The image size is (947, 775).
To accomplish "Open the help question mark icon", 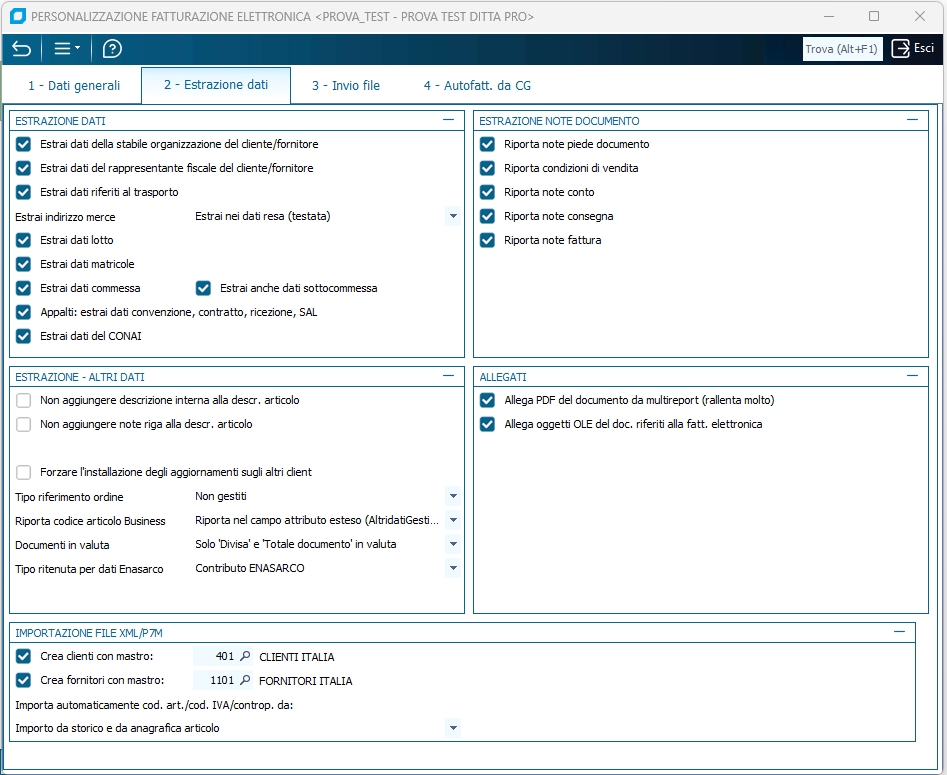I will pos(112,49).
